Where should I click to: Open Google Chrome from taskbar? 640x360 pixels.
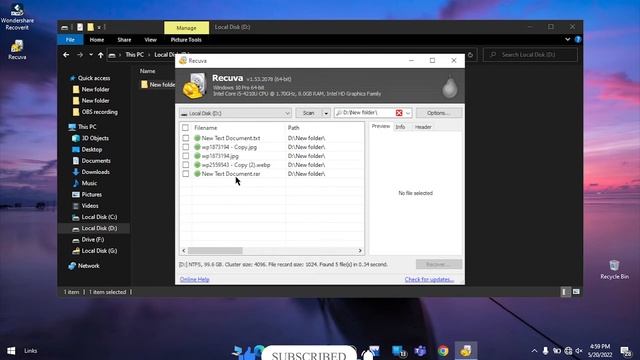coord(443,351)
